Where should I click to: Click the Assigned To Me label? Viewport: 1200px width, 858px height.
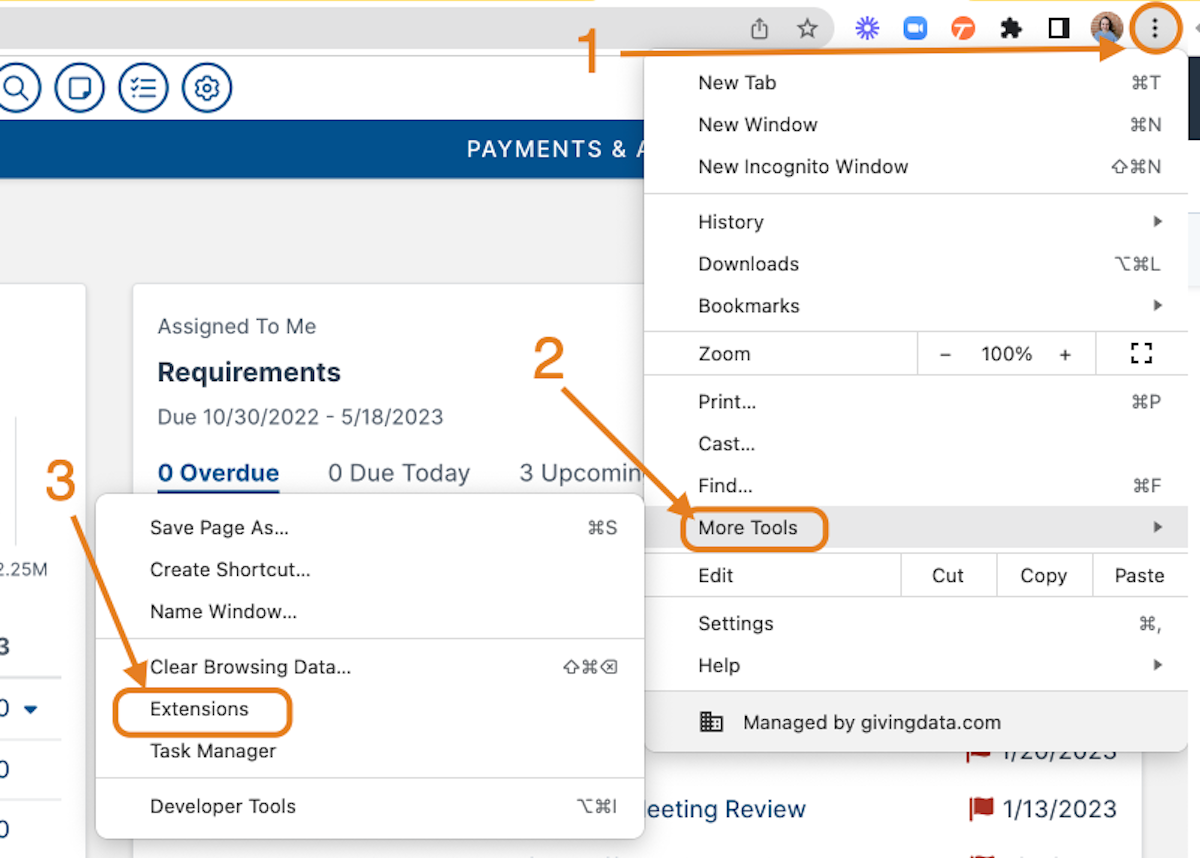click(x=237, y=327)
